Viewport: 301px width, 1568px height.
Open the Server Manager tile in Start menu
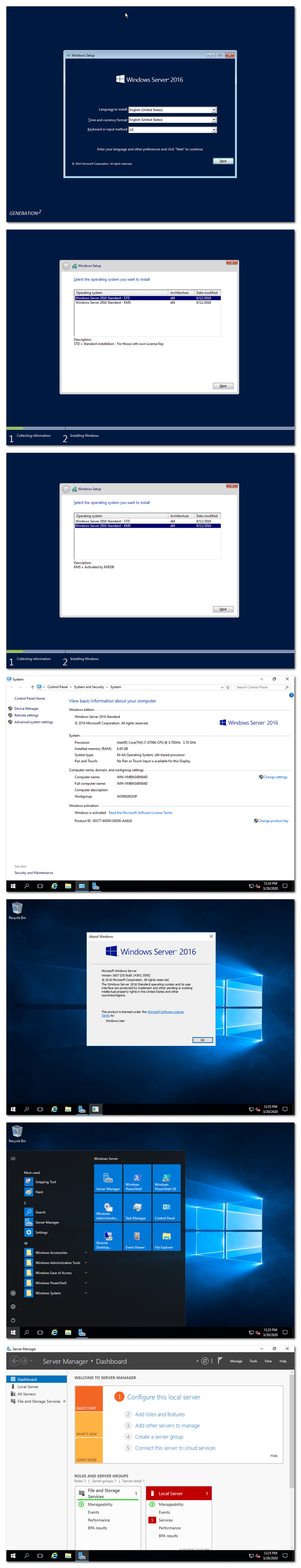108,1178
